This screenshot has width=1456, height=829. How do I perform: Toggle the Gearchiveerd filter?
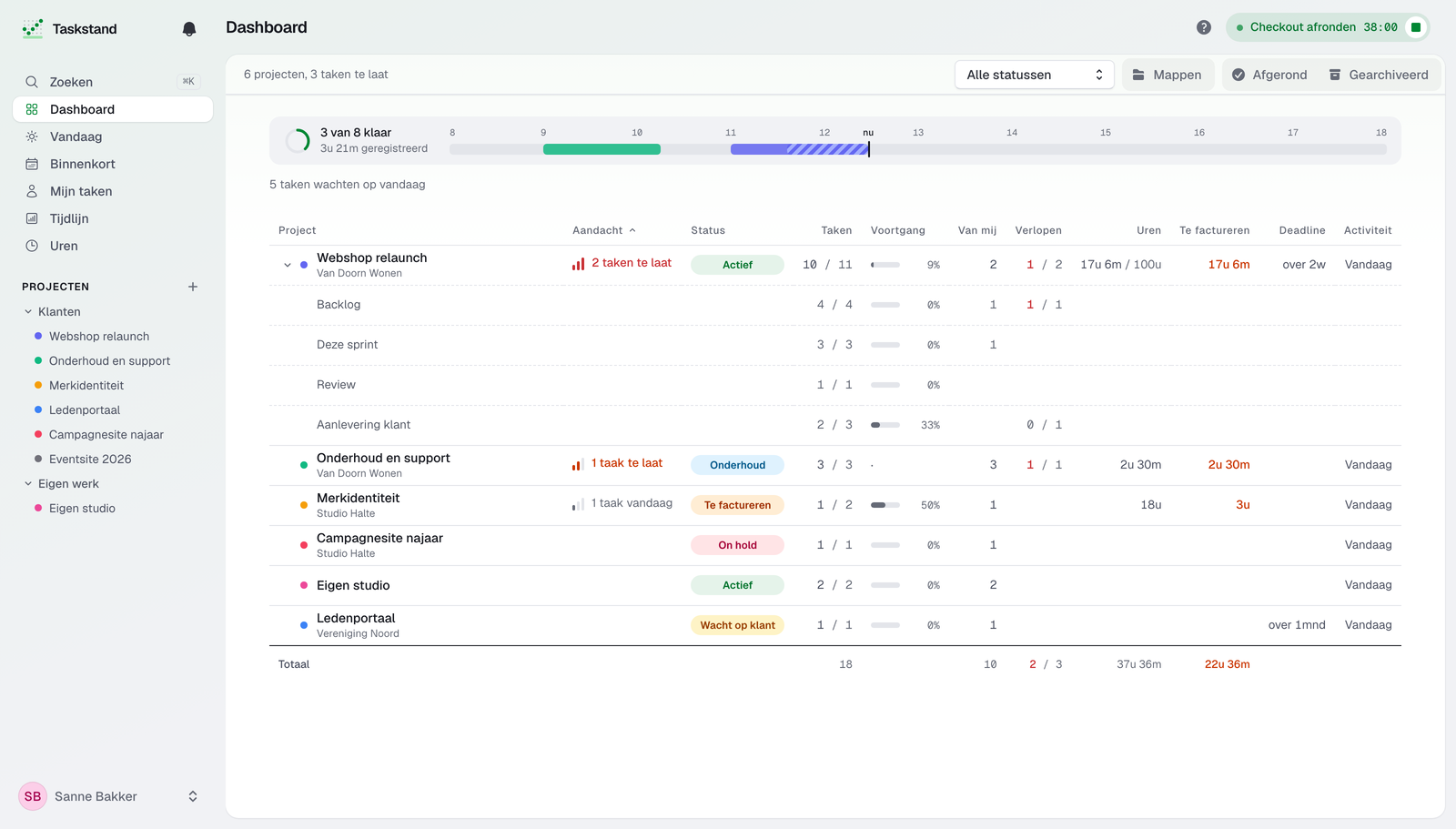(1379, 75)
